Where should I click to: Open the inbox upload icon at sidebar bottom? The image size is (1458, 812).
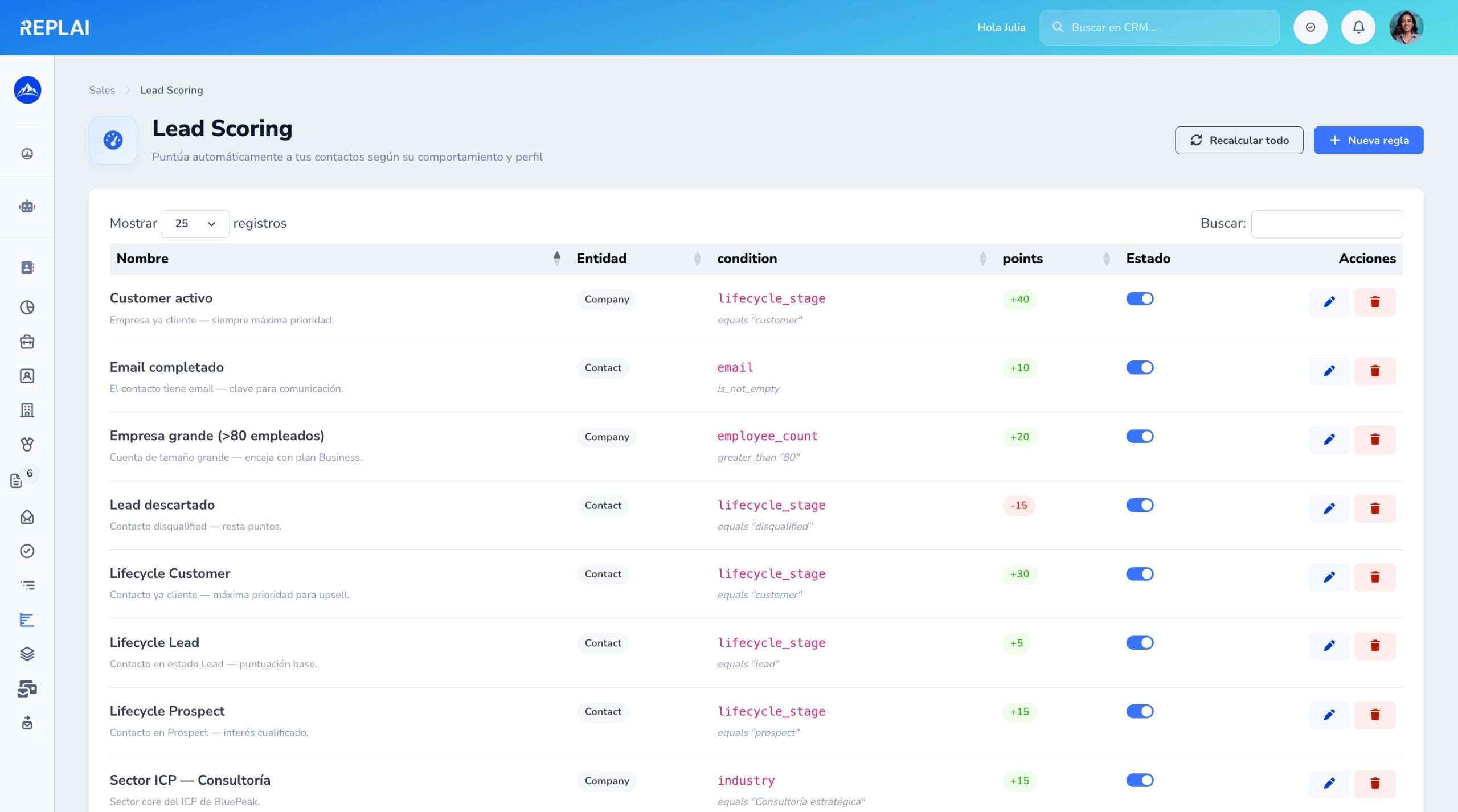pos(27,723)
